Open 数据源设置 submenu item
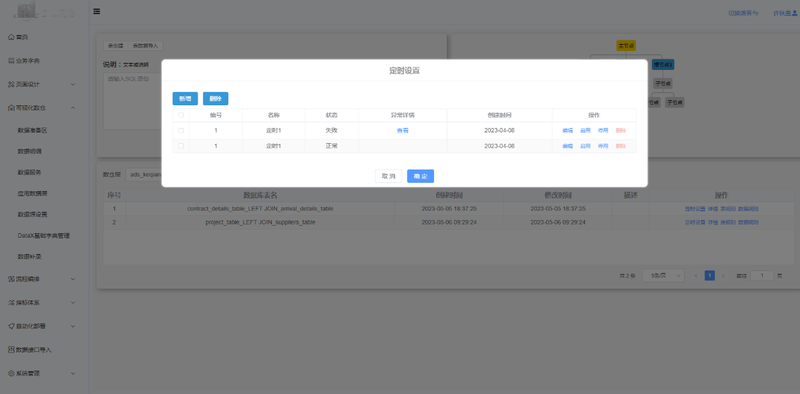 pyautogui.click(x=33, y=214)
